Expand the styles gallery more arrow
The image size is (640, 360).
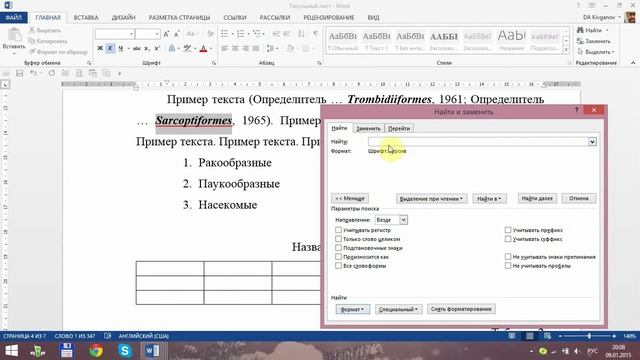(566, 51)
